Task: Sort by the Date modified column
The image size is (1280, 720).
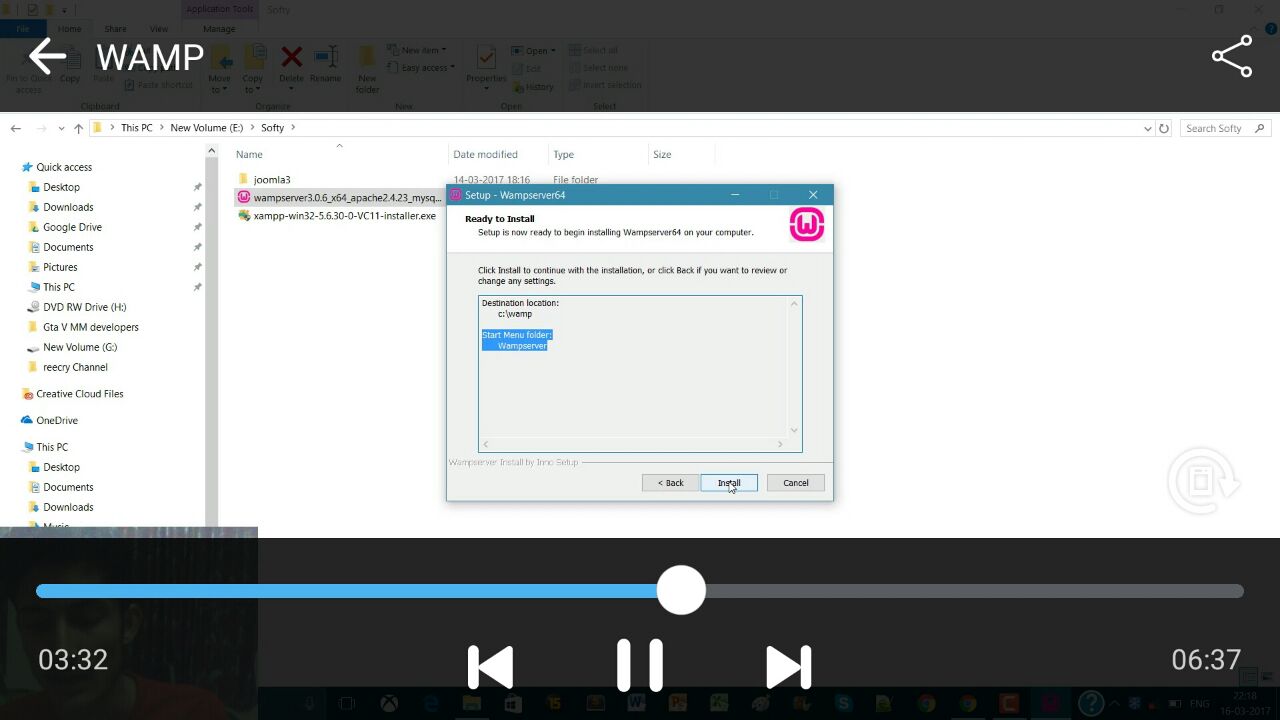Action: [x=485, y=154]
